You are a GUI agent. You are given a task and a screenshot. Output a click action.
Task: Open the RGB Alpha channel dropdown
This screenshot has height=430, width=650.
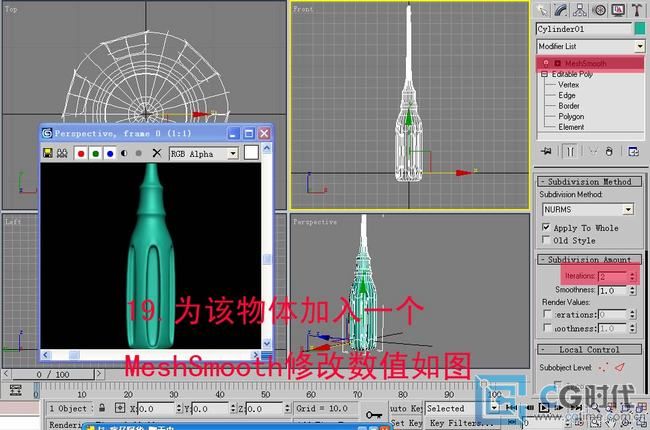pyautogui.click(x=204, y=154)
